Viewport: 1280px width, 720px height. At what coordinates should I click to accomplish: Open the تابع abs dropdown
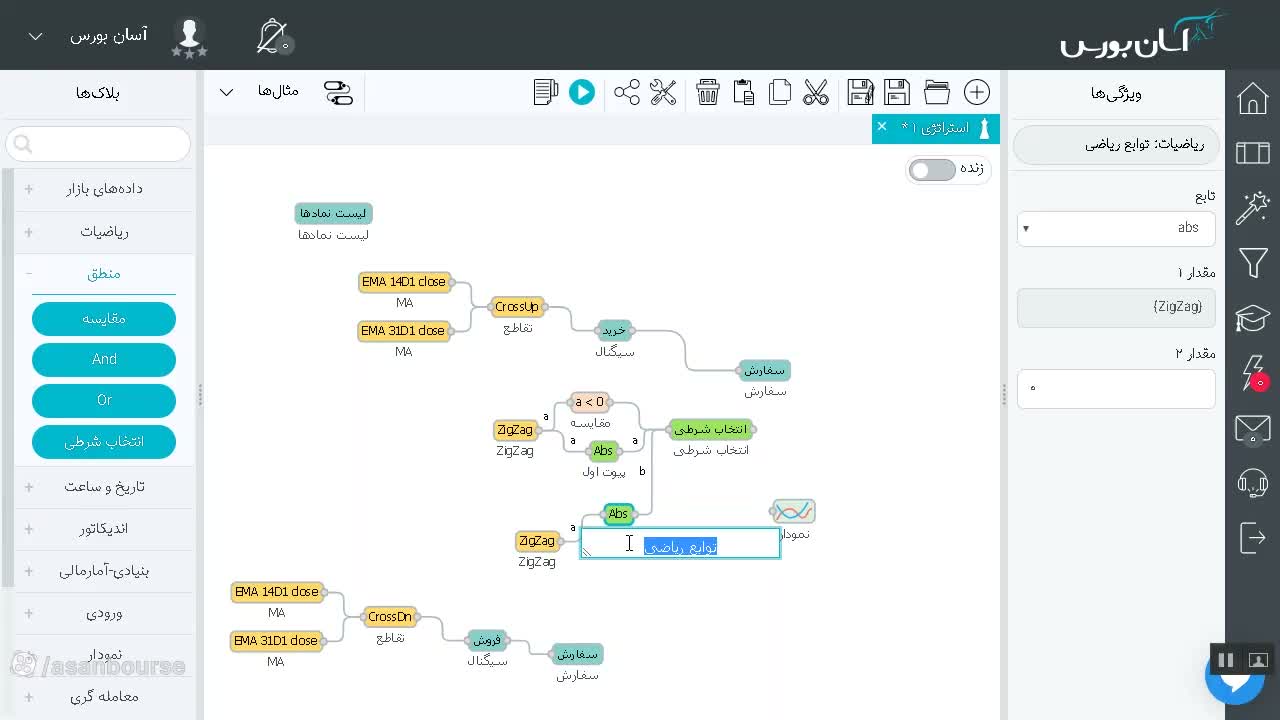[x=1116, y=228]
